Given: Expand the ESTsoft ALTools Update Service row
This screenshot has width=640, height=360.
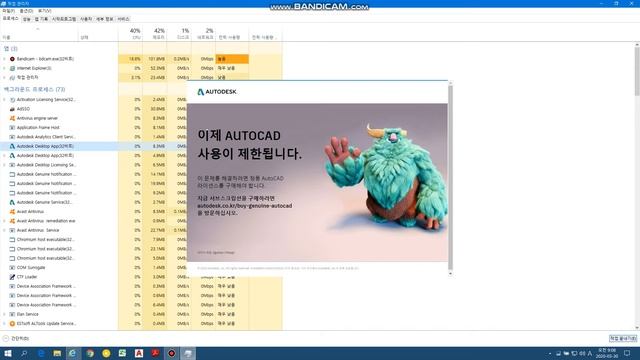Looking at the screenshot, I should tap(4, 324).
